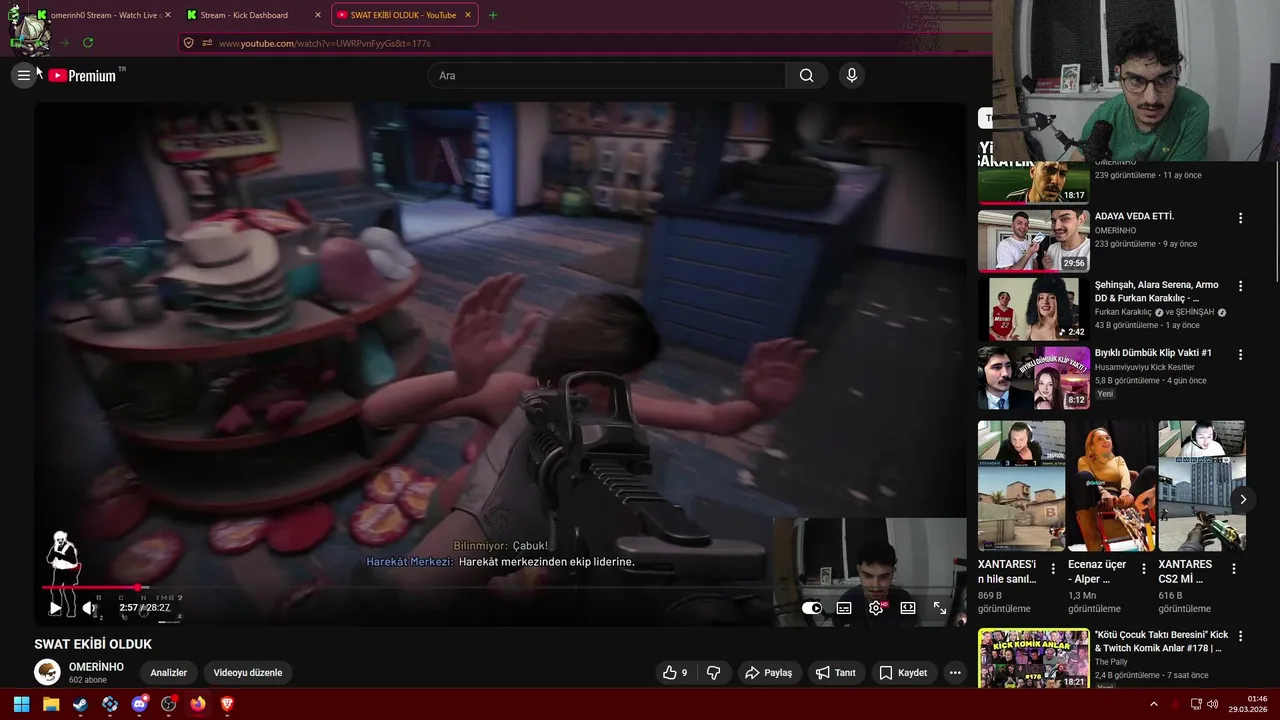
Task: Open The Pally channel link
Action: click(x=1111, y=662)
